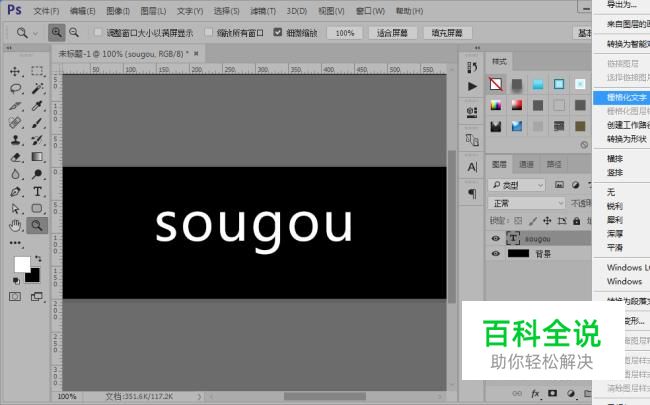The image size is (650, 405).
Task: Lock layer position
Action: (x=547, y=221)
